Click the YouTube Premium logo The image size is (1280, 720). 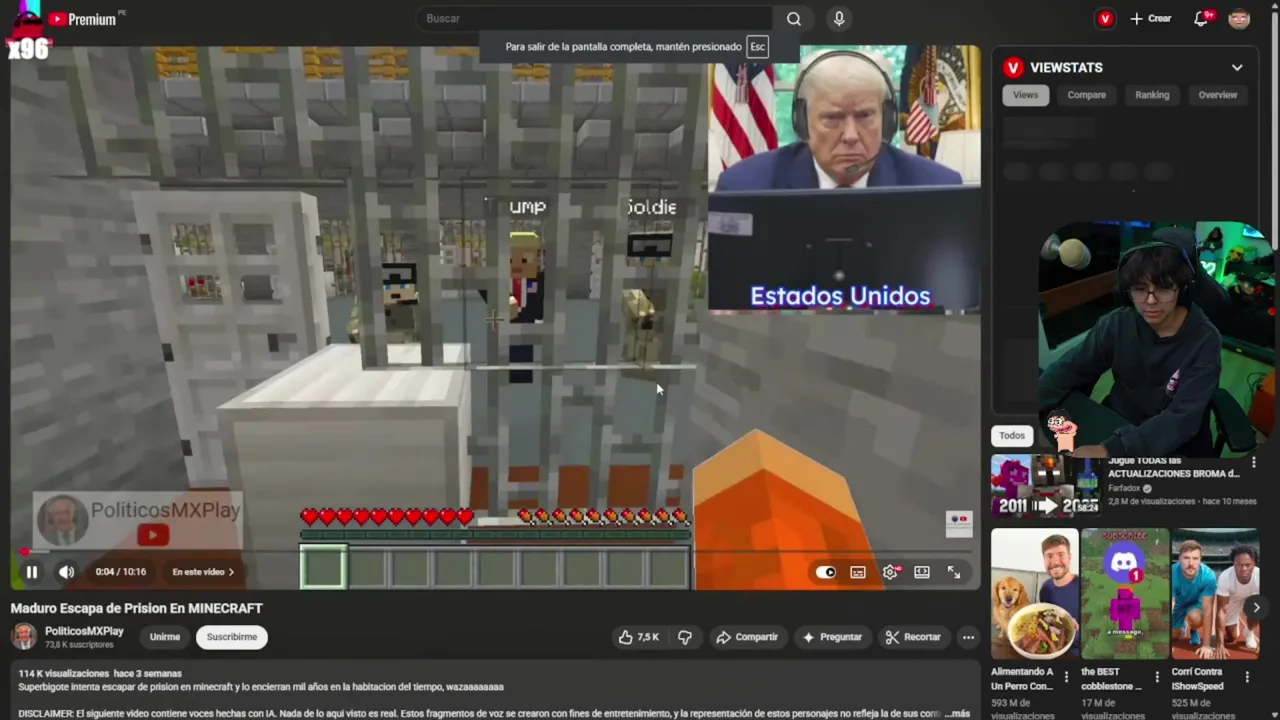coord(82,19)
